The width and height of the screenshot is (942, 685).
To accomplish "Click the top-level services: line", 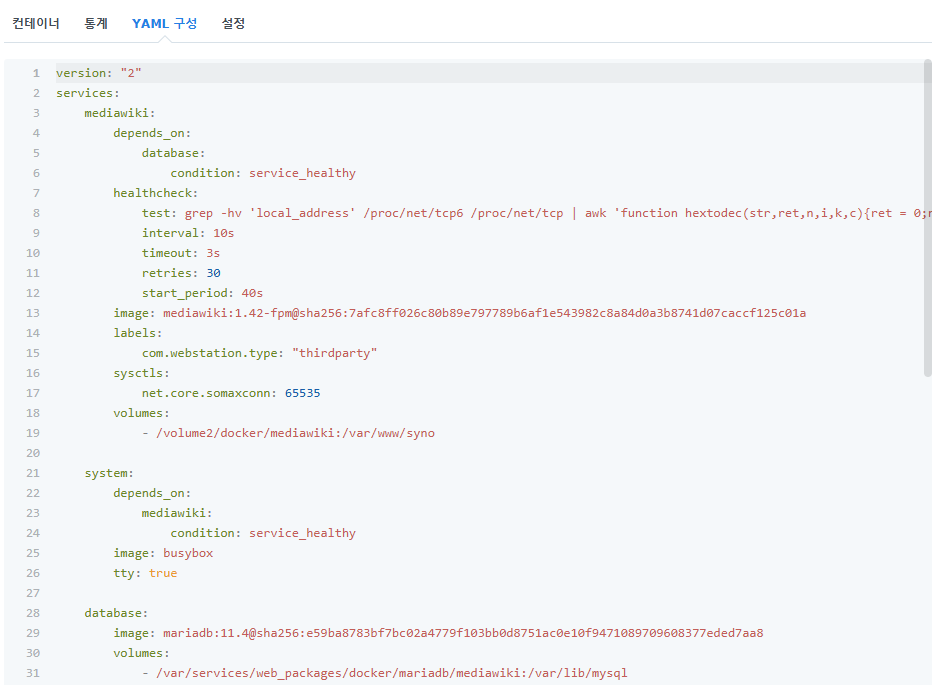I will coord(88,93).
